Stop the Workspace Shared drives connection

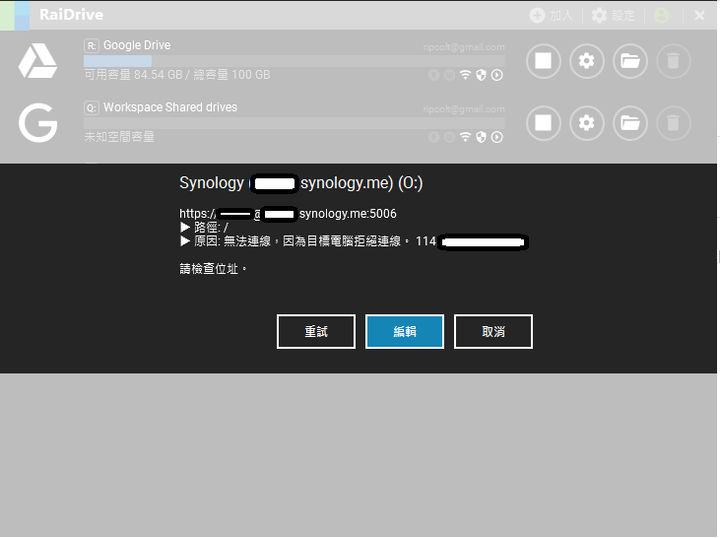tap(543, 123)
